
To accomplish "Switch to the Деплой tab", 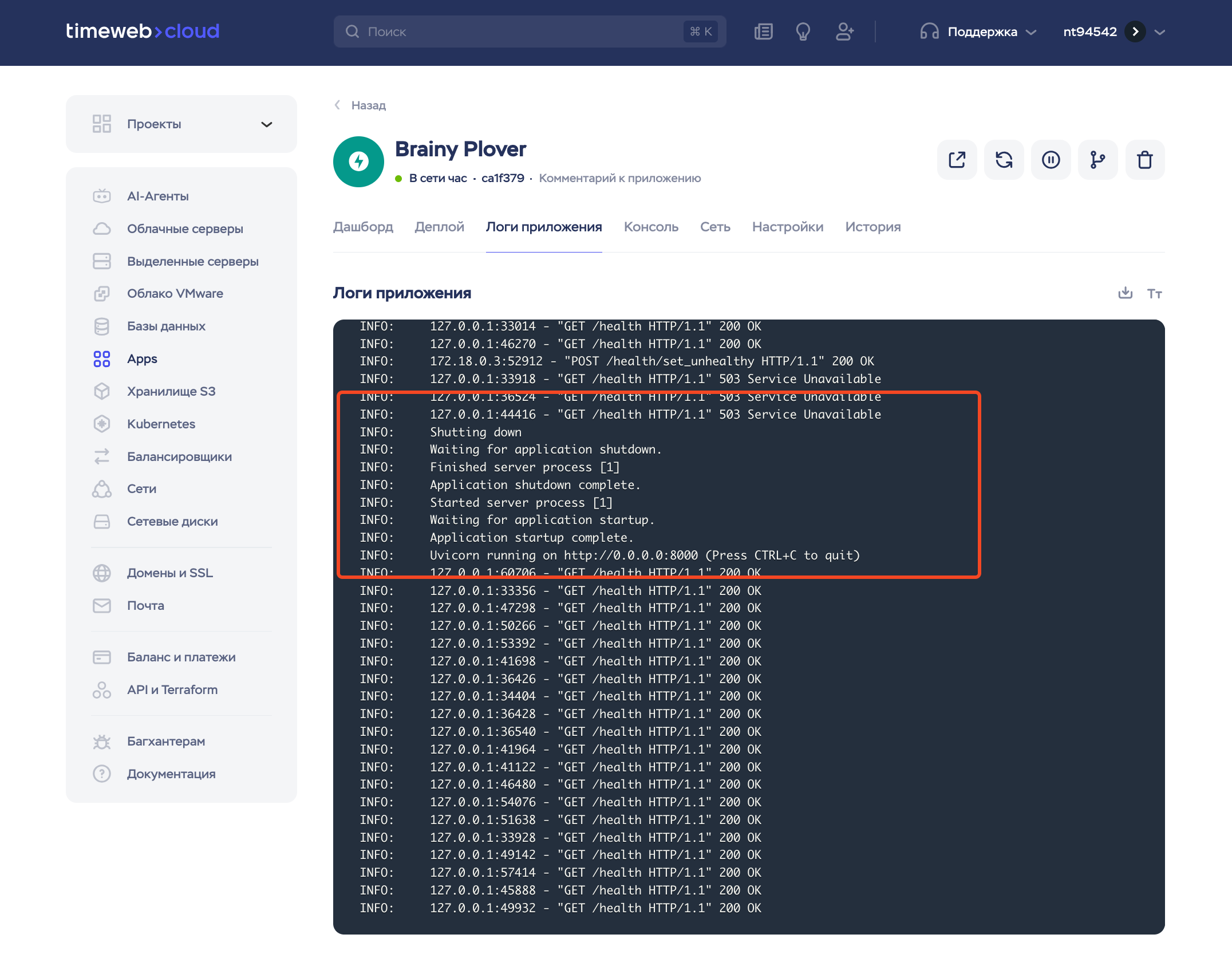I will point(439,227).
